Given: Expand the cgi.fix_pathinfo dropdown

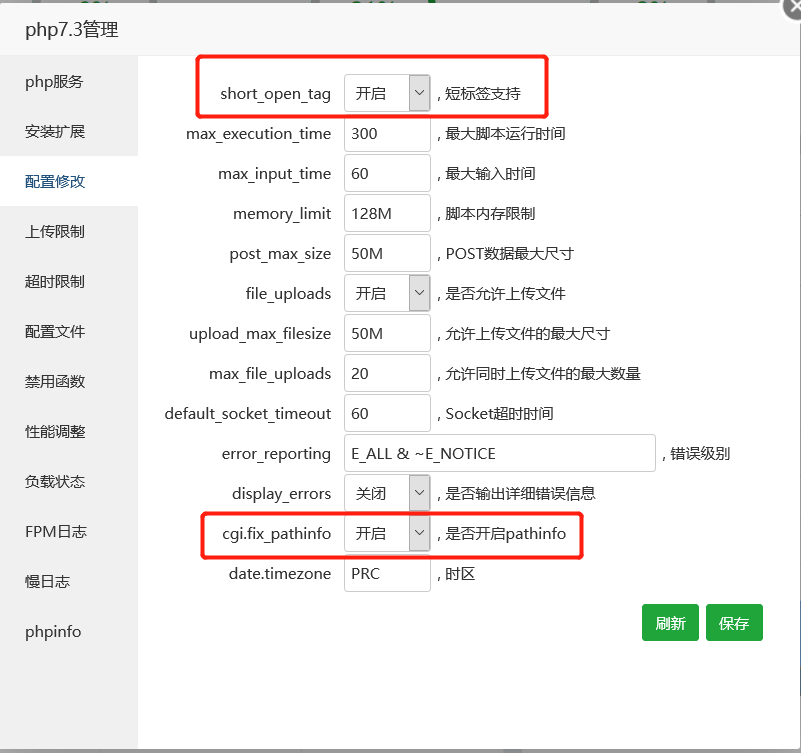Looking at the screenshot, I should [387, 534].
